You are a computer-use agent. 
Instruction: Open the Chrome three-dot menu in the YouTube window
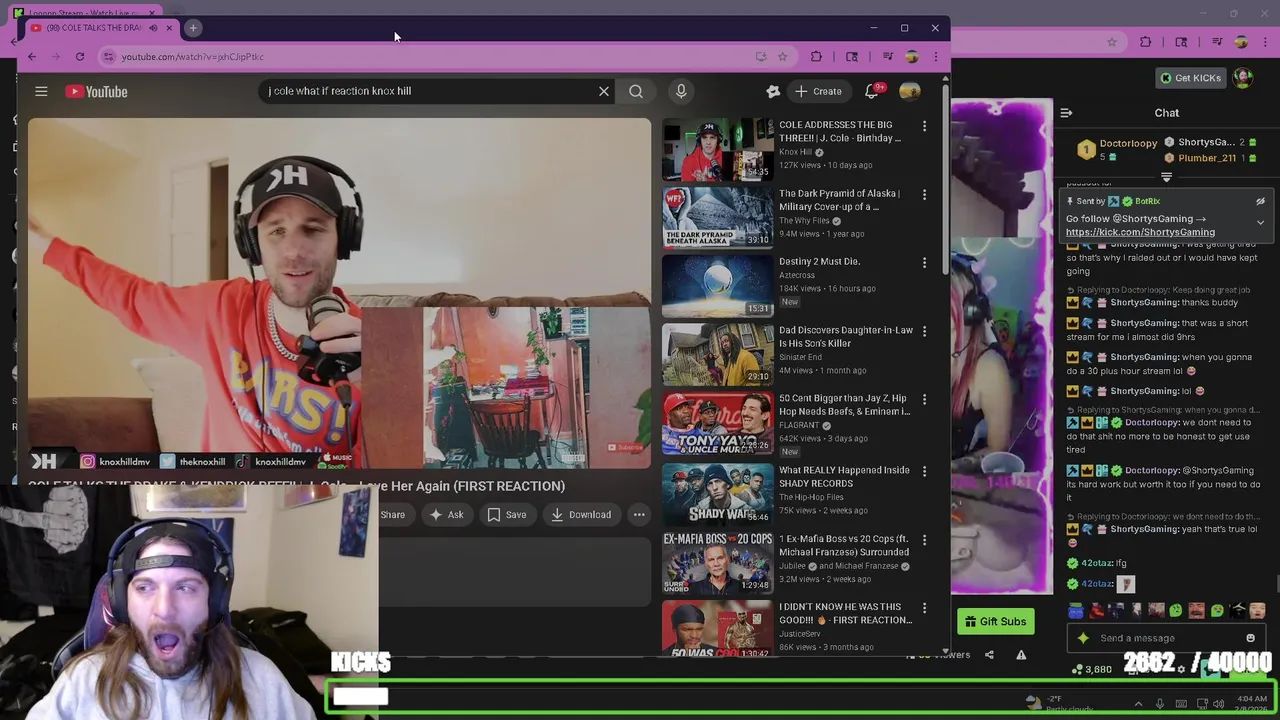(x=935, y=56)
